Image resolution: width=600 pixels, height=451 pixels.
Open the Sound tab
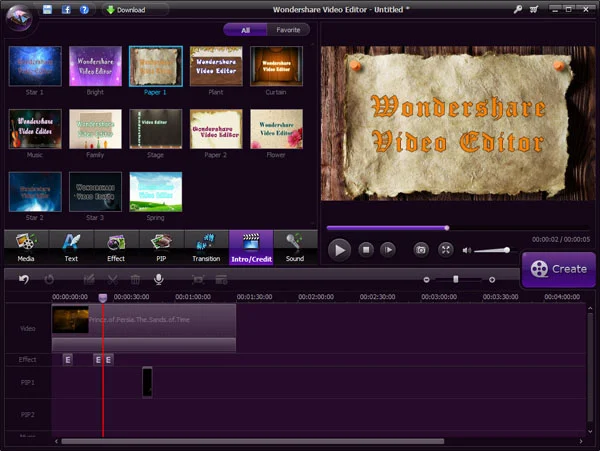pos(295,247)
